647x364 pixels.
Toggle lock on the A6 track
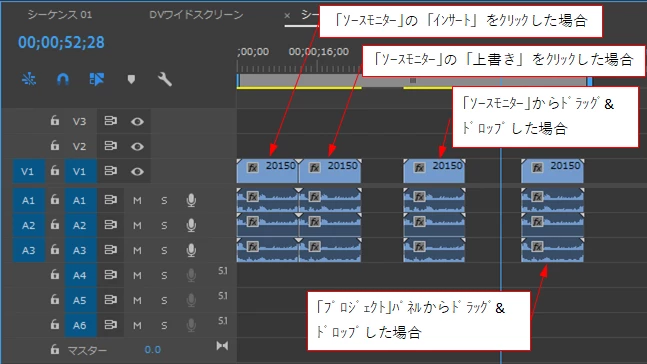[x=54, y=325]
